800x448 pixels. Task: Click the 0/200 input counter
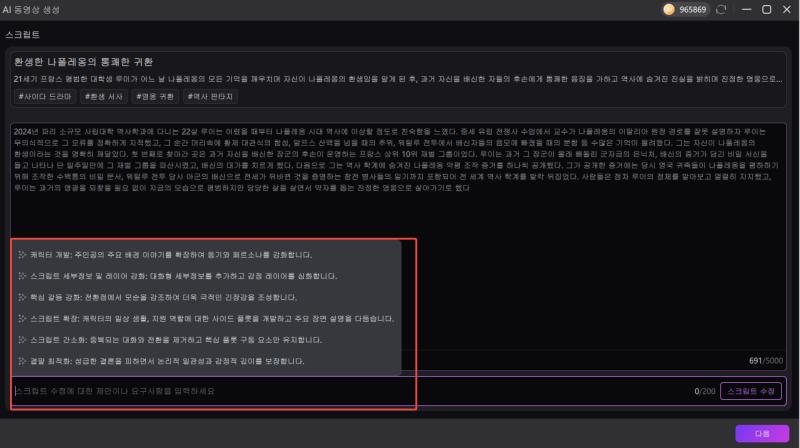pyautogui.click(x=705, y=391)
